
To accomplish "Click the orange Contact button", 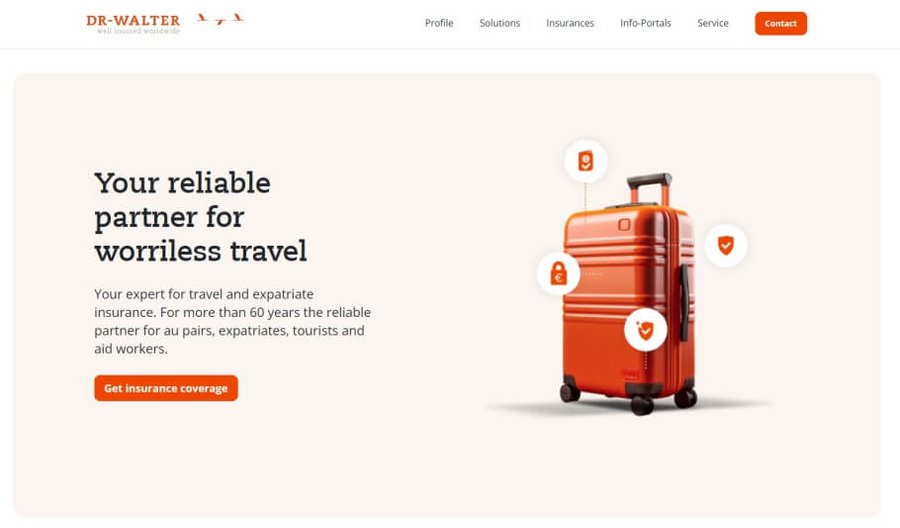I will [x=781, y=24].
